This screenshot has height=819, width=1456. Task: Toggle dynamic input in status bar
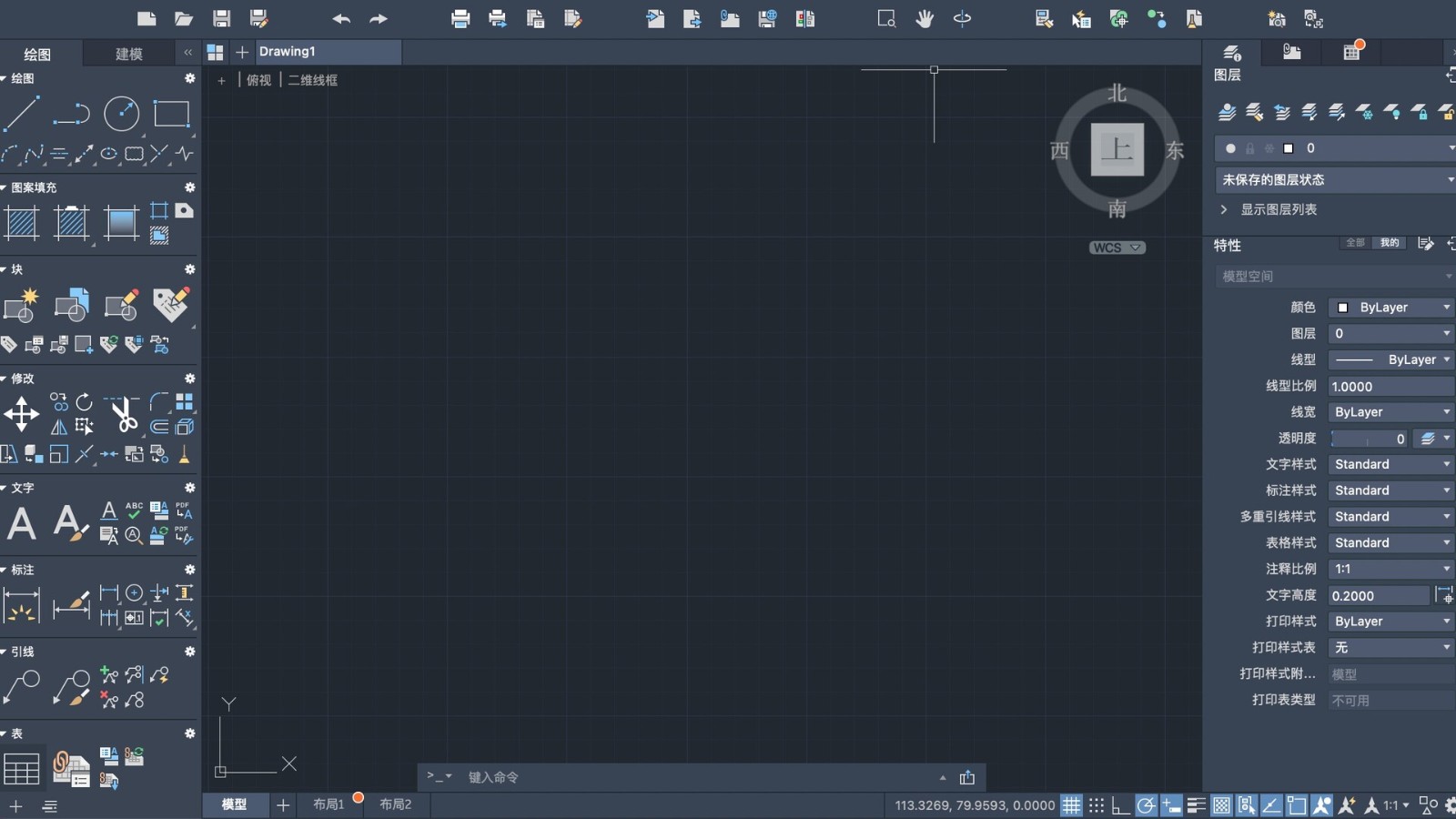(1171, 805)
